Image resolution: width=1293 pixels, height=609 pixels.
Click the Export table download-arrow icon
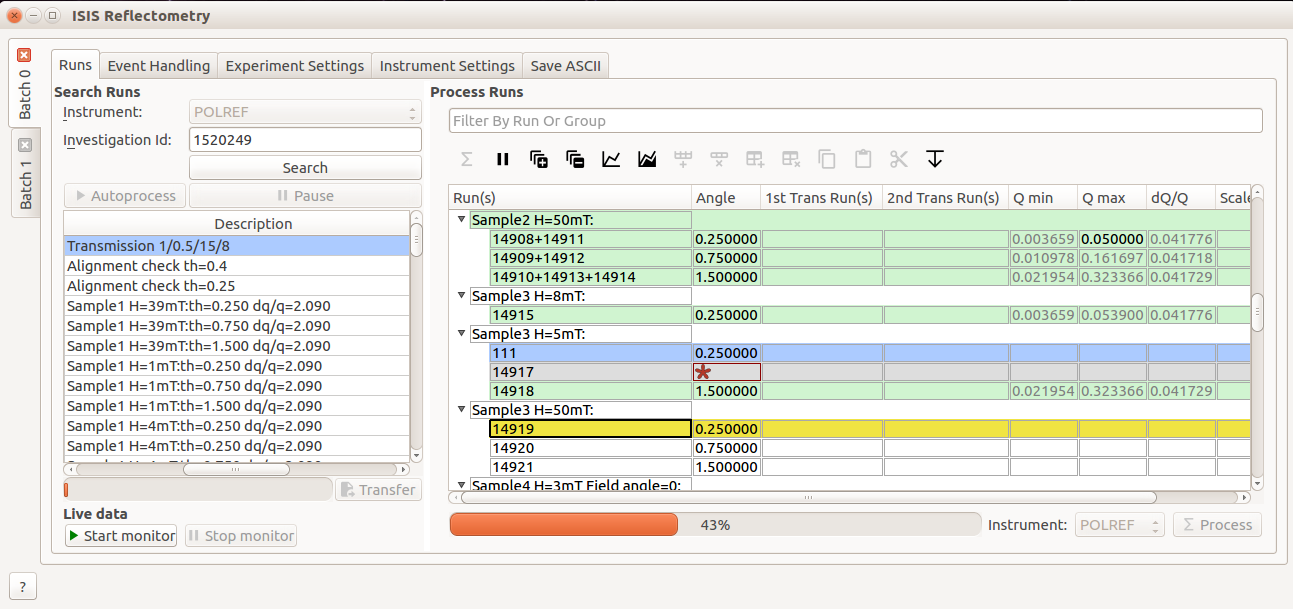935,159
